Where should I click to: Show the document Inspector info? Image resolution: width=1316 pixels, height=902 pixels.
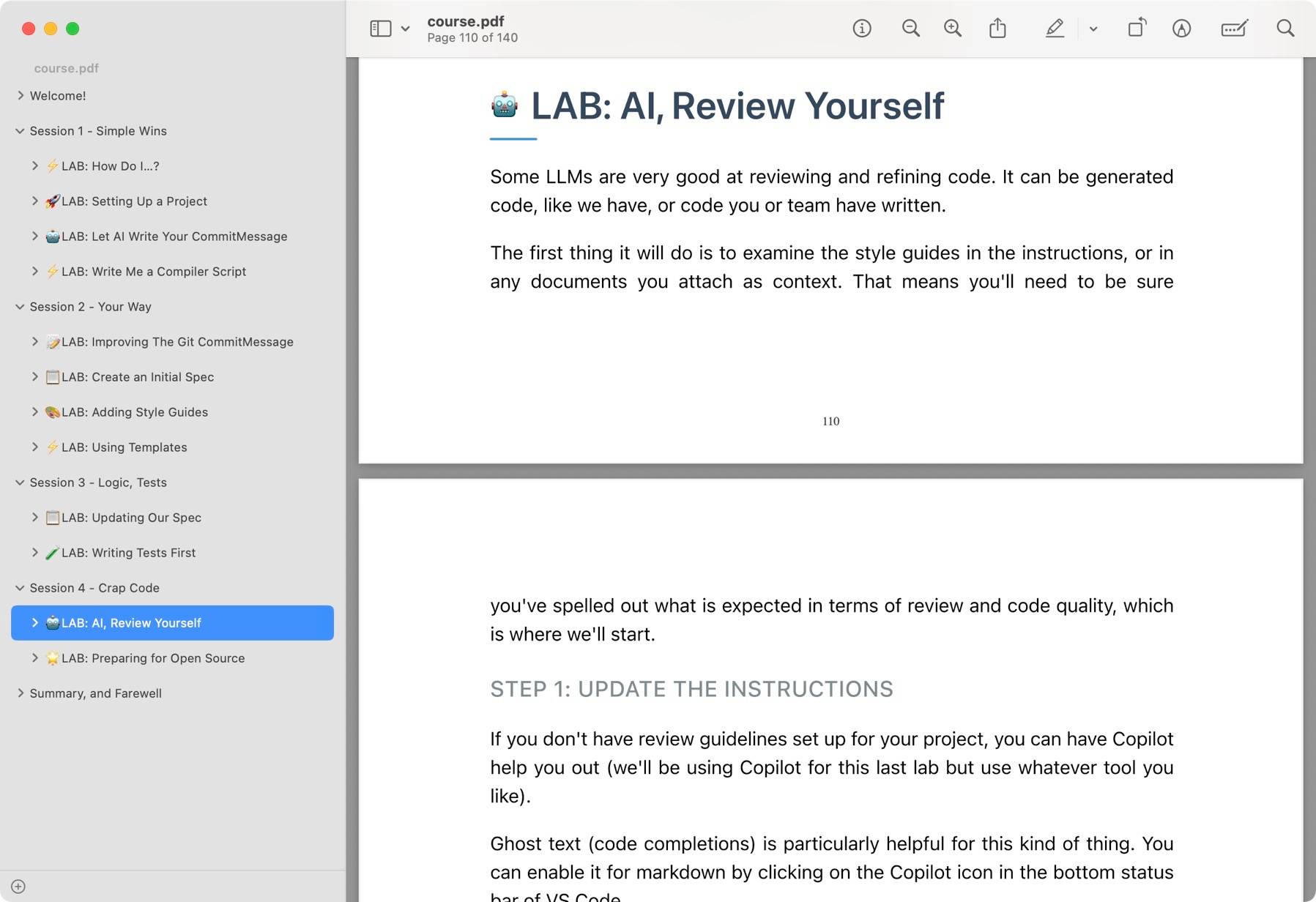(862, 29)
